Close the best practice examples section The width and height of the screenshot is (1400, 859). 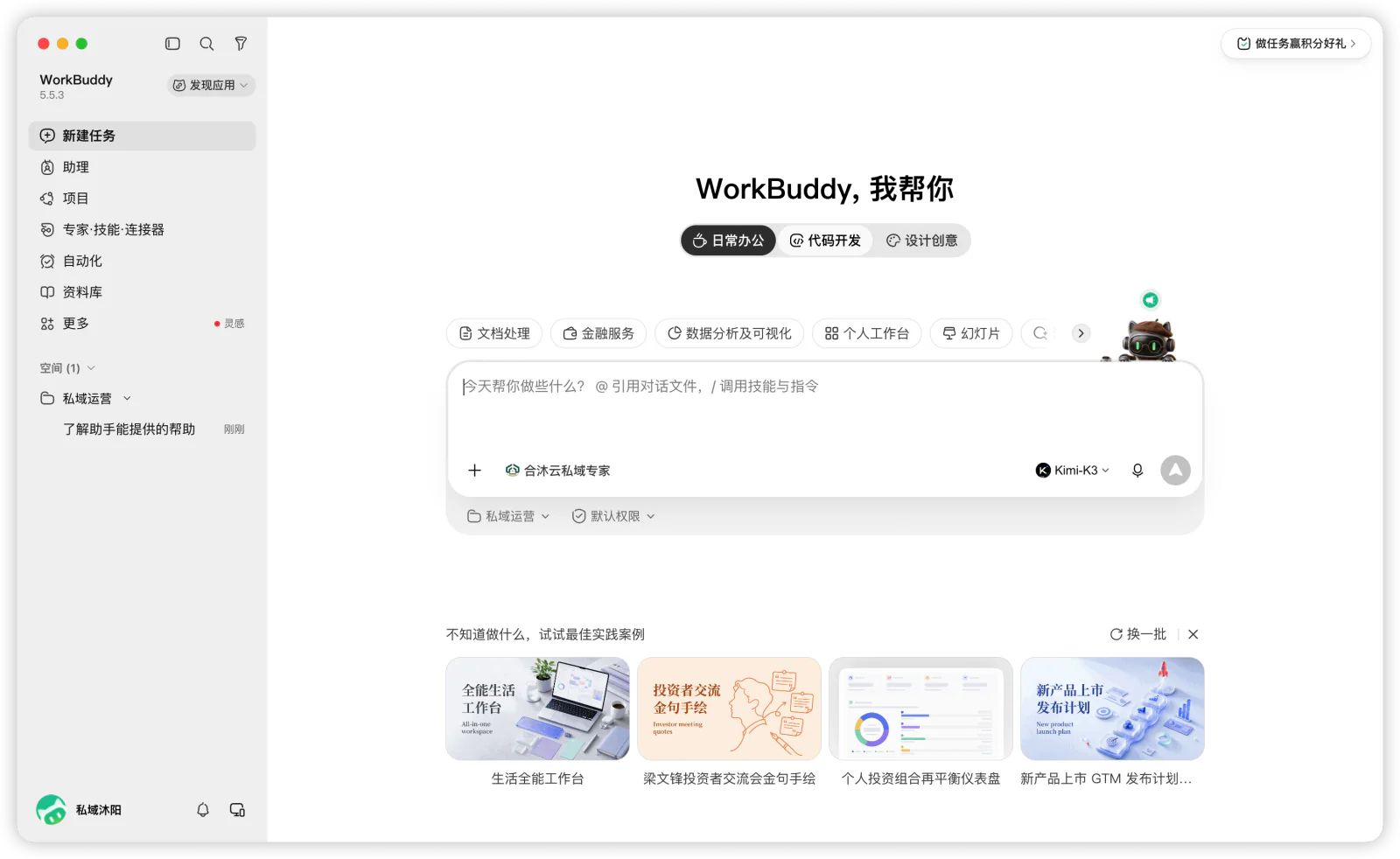(x=1193, y=634)
